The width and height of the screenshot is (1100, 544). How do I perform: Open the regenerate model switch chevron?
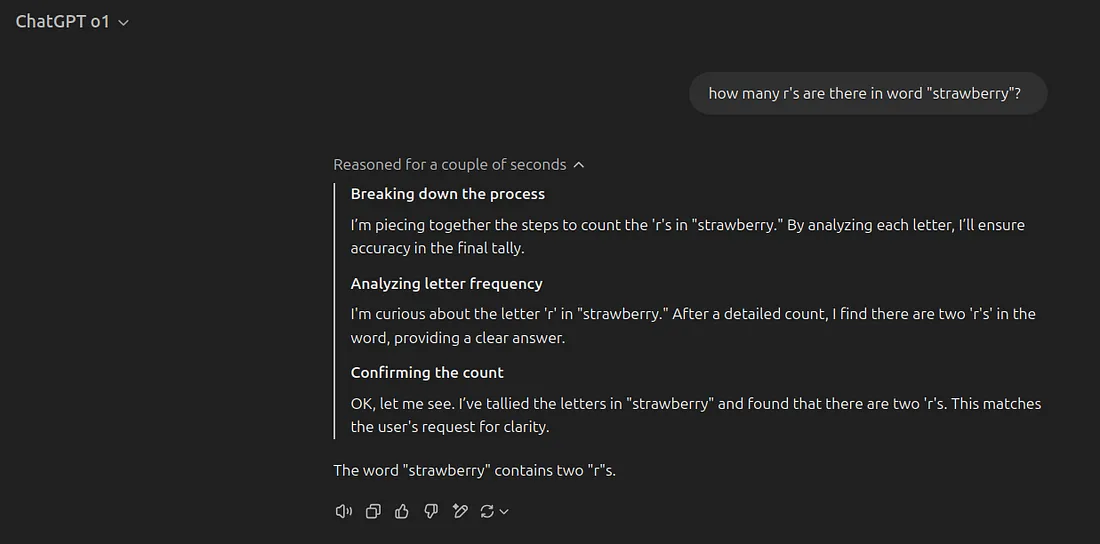pos(503,512)
